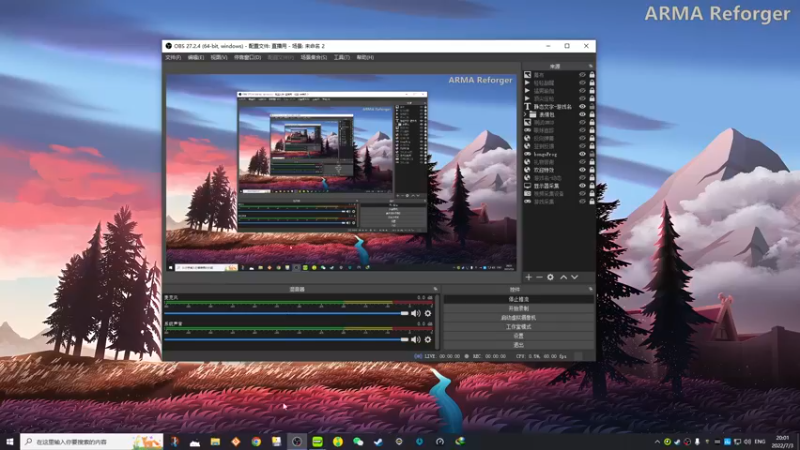Screen dimensions: 800x450
Task: Hide the 欢迎特效 source with its eye
Action: (x=582, y=170)
